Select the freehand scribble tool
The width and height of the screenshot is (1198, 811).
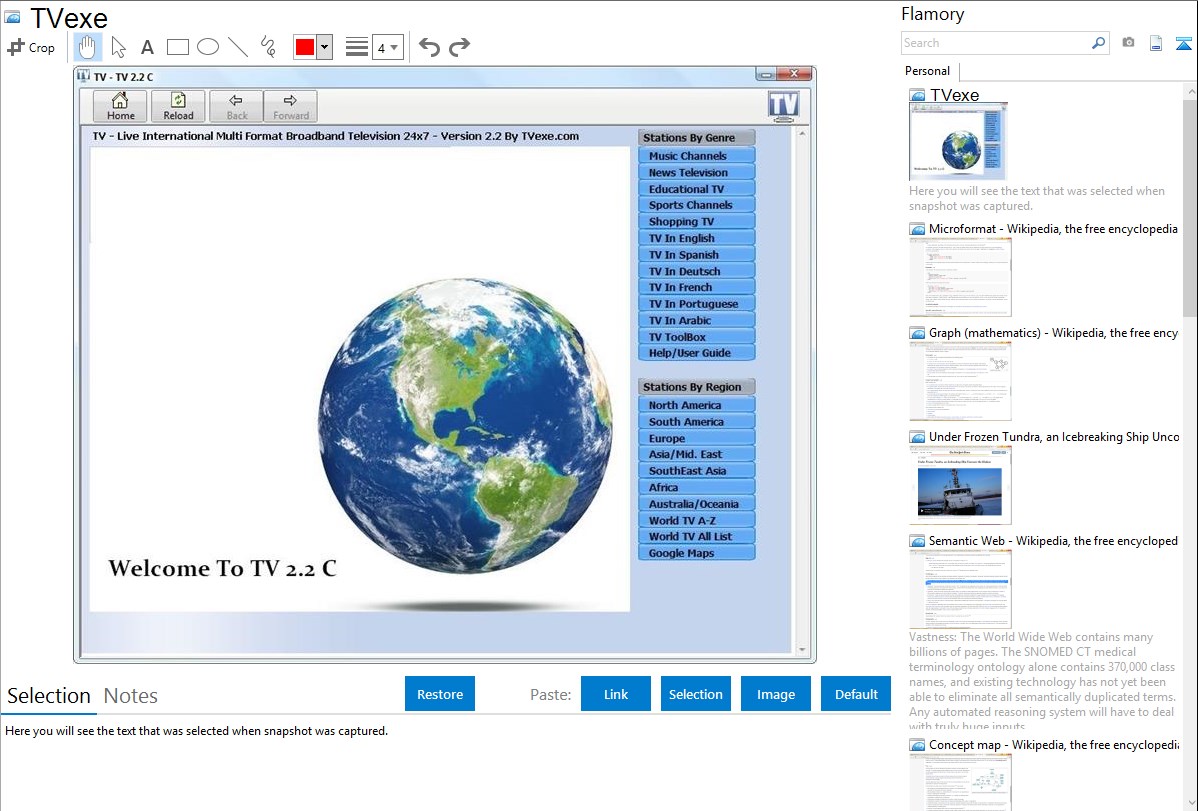268,47
